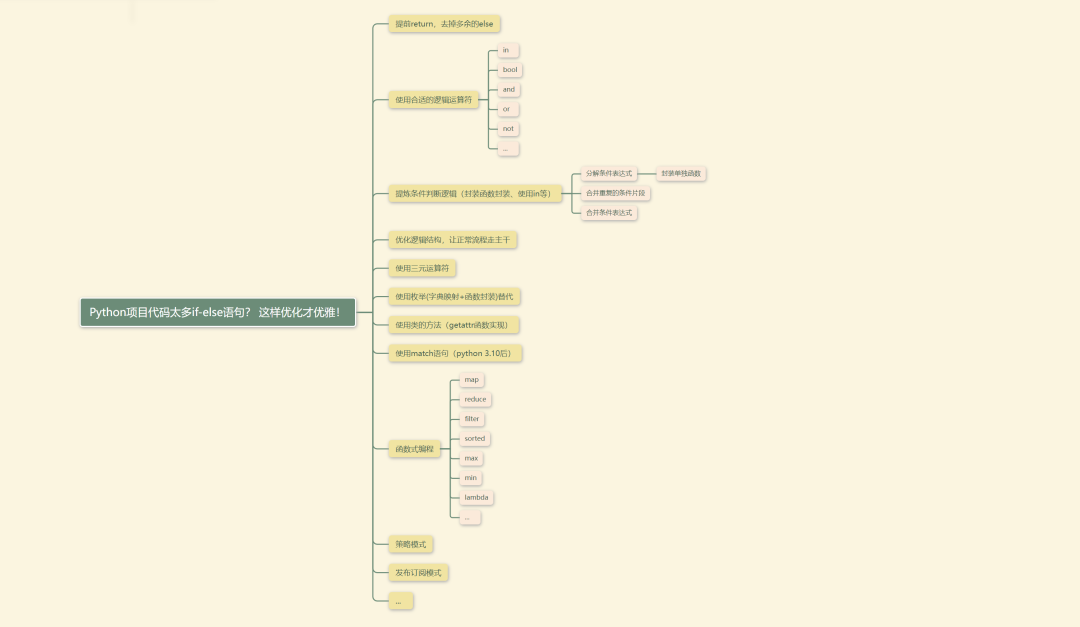
Task: Select the root node about Python if-else
Action: [218, 312]
